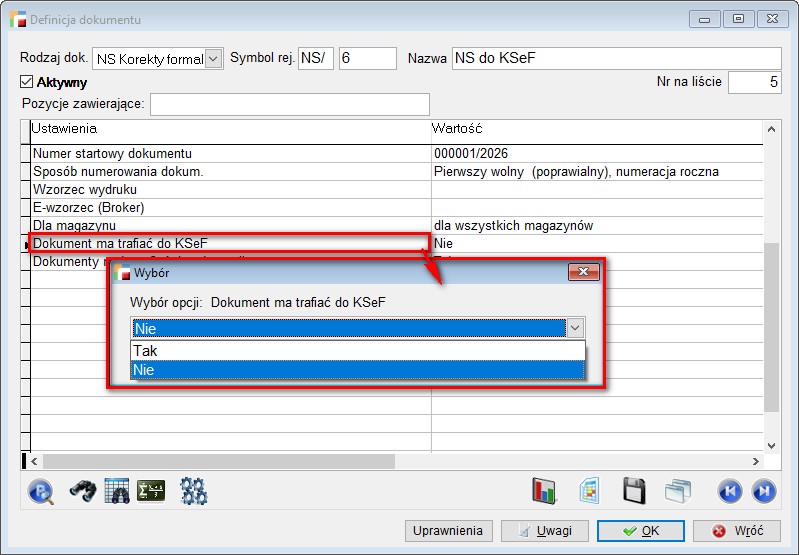Click the bar chart icon
The image size is (799, 555).
click(x=544, y=491)
